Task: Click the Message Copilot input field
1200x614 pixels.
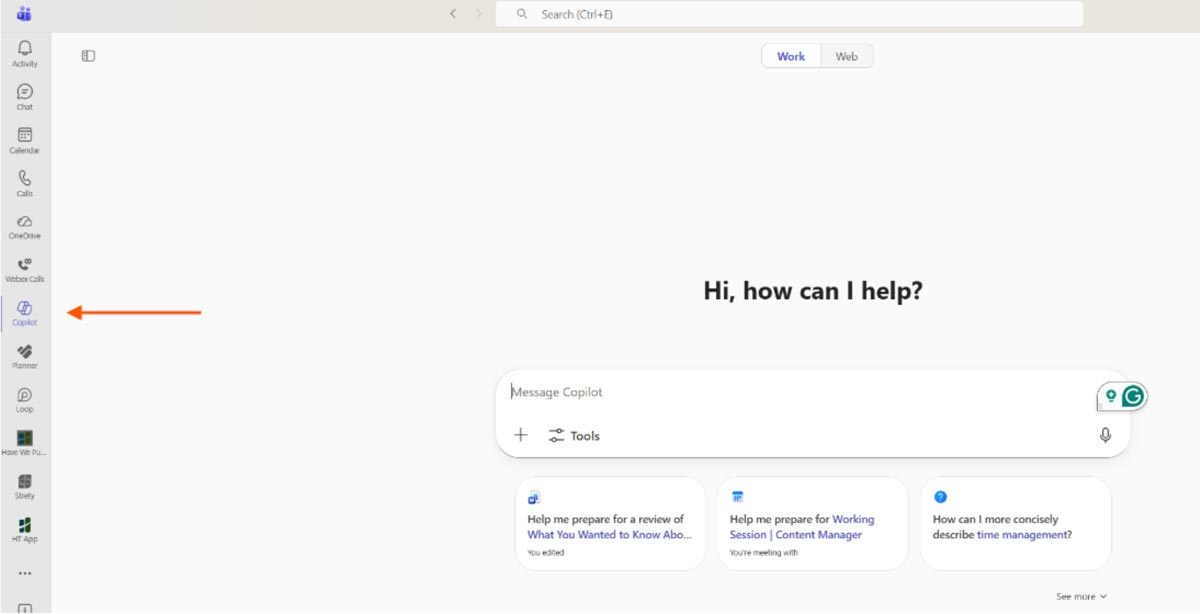Action: coord(700,392)
